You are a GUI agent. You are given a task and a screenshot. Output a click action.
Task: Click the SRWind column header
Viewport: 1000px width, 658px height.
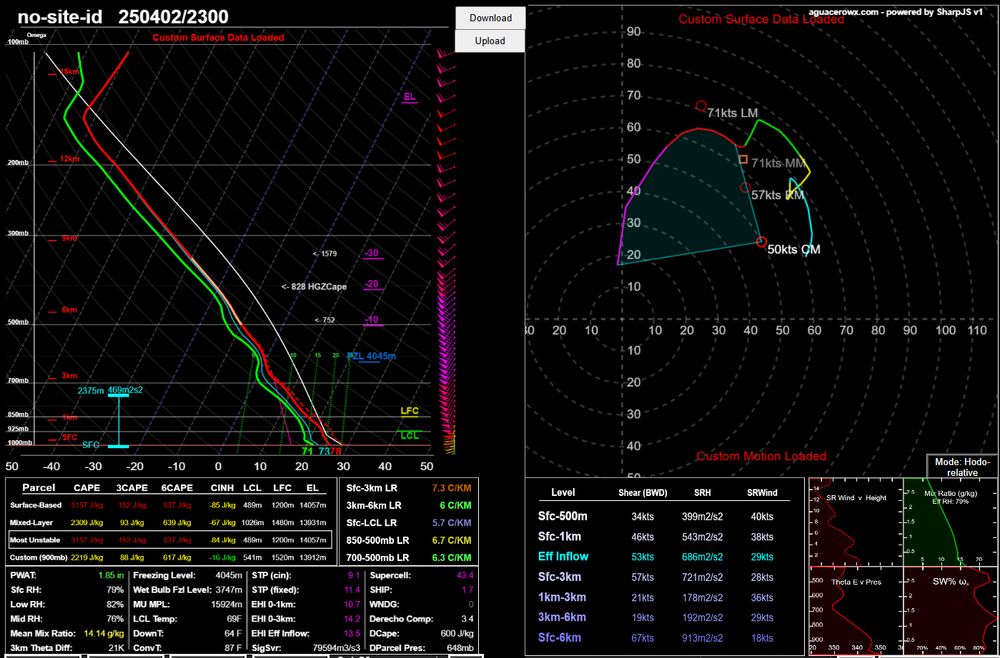click(761, 492)
